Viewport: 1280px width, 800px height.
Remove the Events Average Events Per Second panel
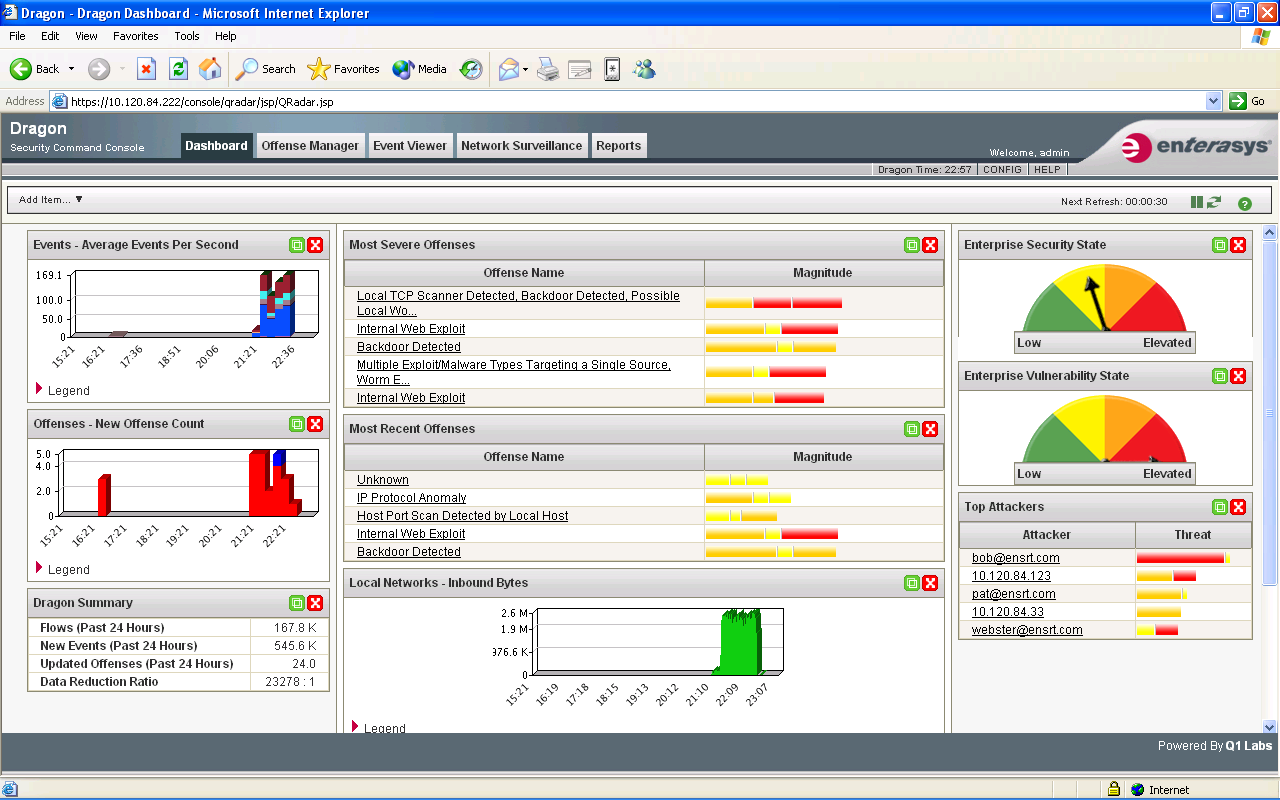[315, 245]
